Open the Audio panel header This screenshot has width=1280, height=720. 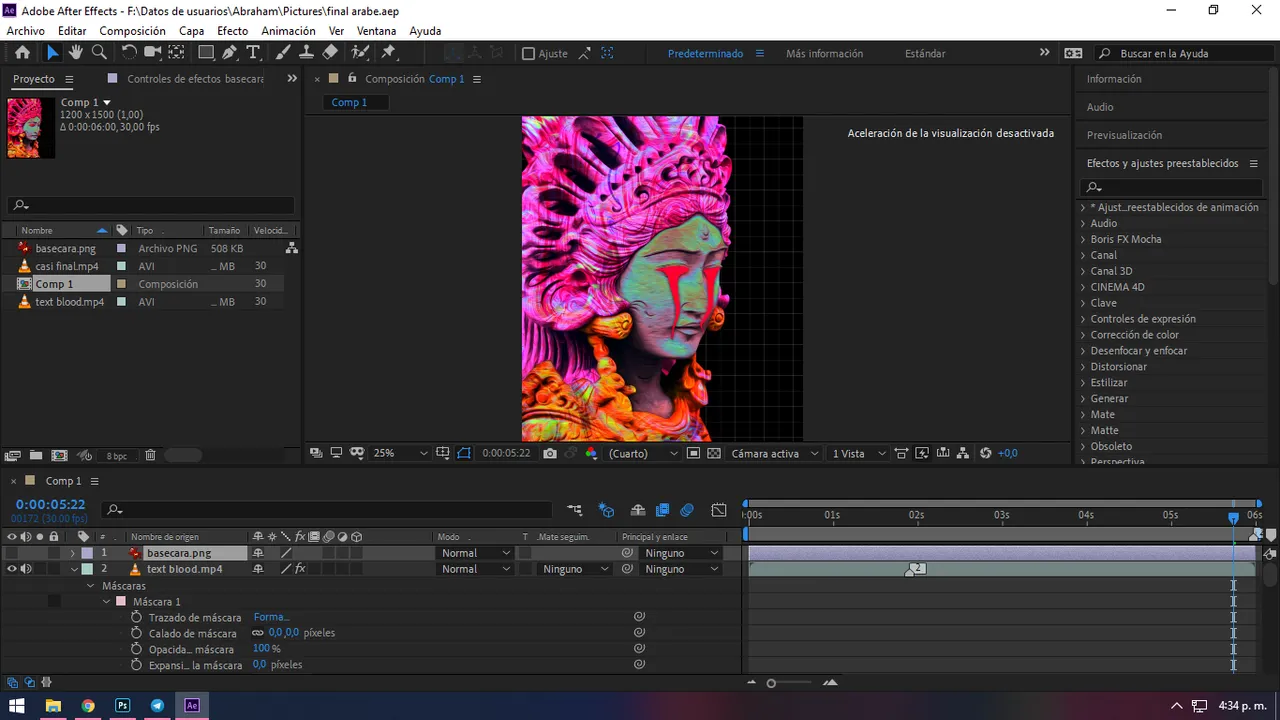coord(1100,107)
